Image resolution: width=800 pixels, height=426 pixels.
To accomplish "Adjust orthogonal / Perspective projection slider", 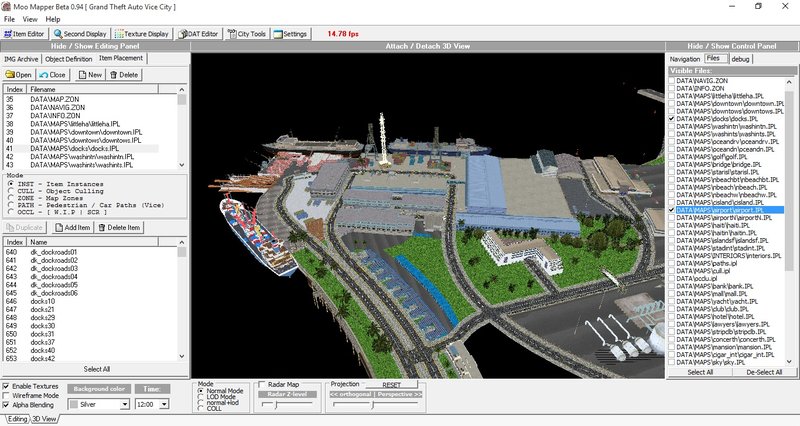I will [x=373, y=405].
